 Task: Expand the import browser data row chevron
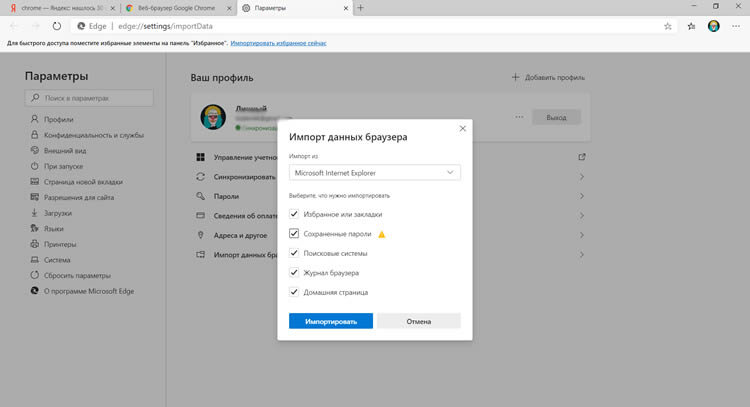point(582,254)
